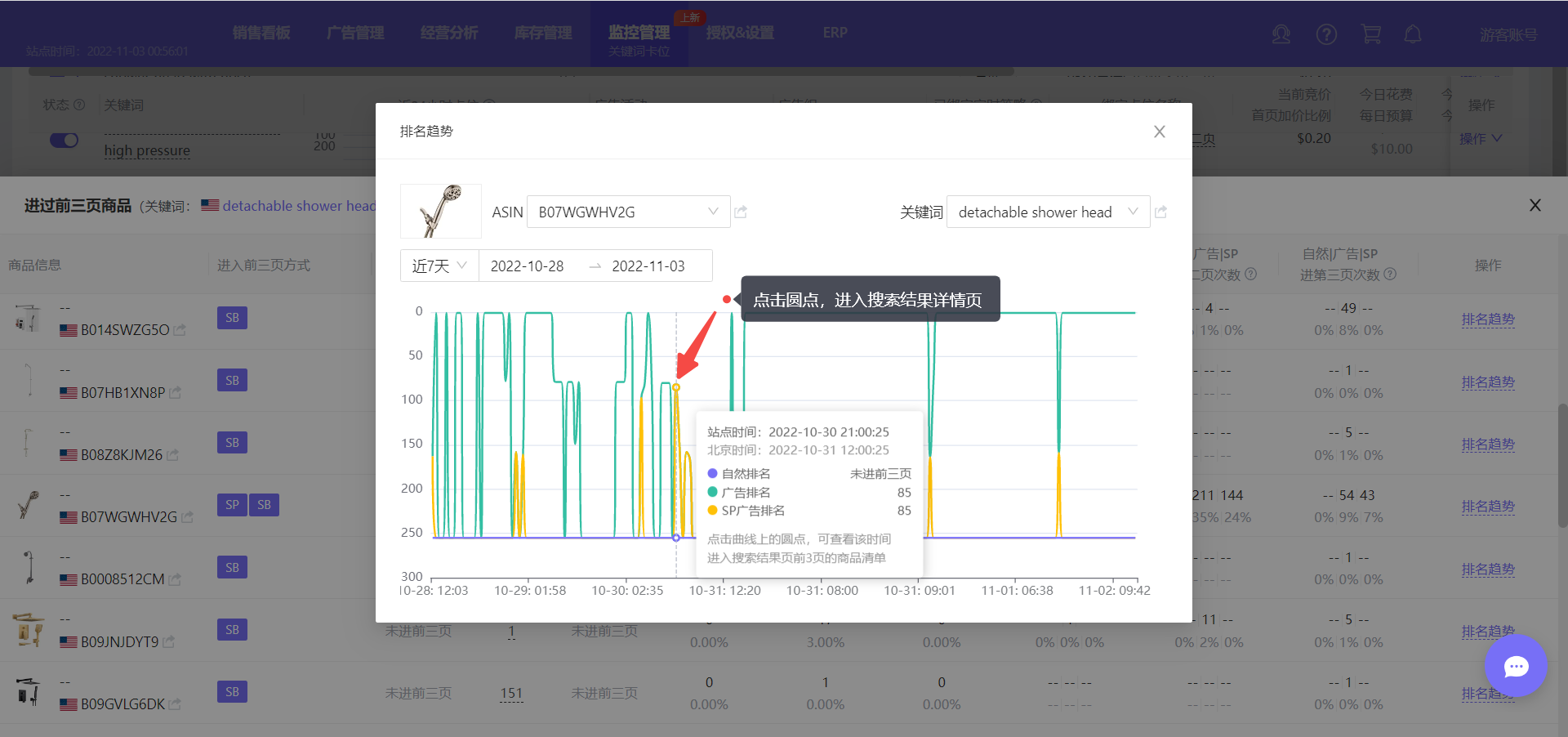
Task: Open external link icon next to B09JNJDYT9
Action: [169, 642]
